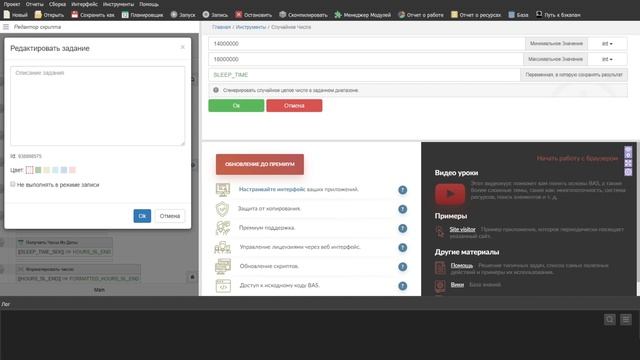Image resolution: width=640 pixels, height=360 pixels.
Task: Click the Сохранить как toolbar button
Action: [93, 15]
